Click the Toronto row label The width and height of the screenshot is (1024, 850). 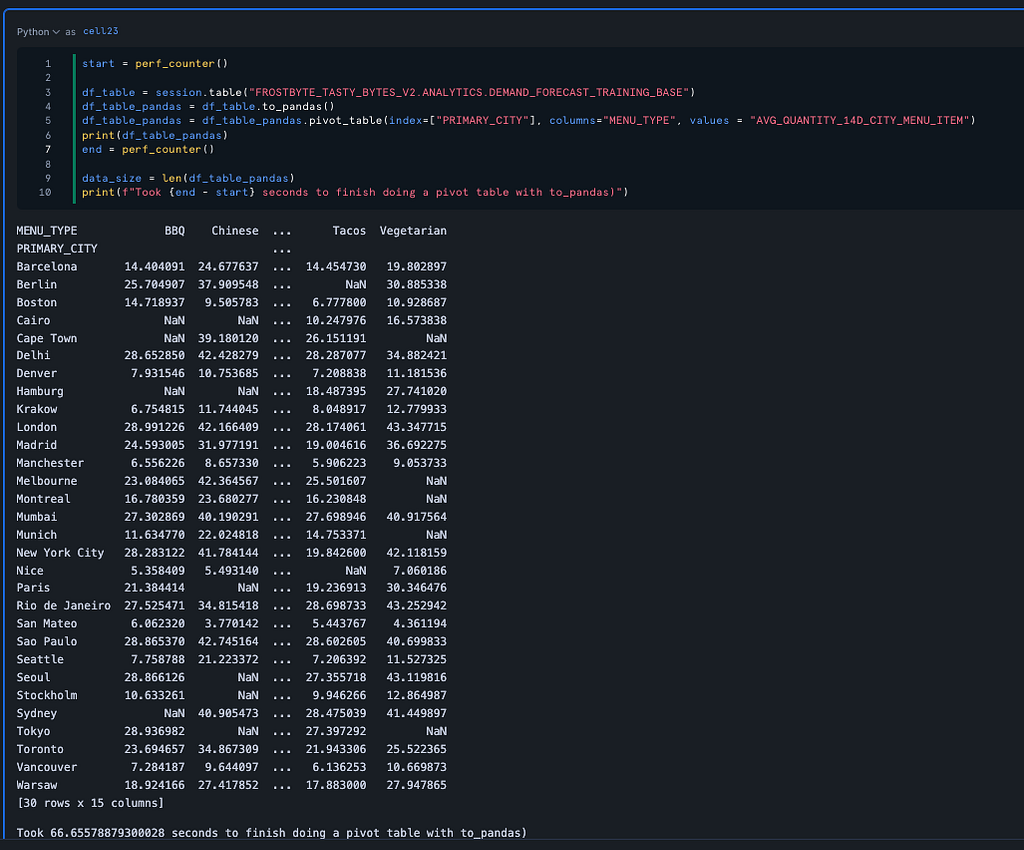click(x=40, y=749)
